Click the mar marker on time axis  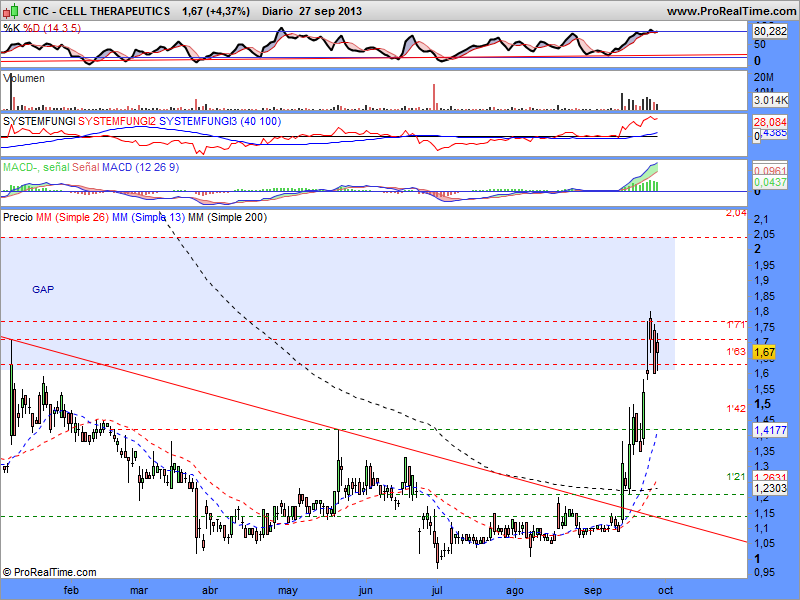coord(139,590)
